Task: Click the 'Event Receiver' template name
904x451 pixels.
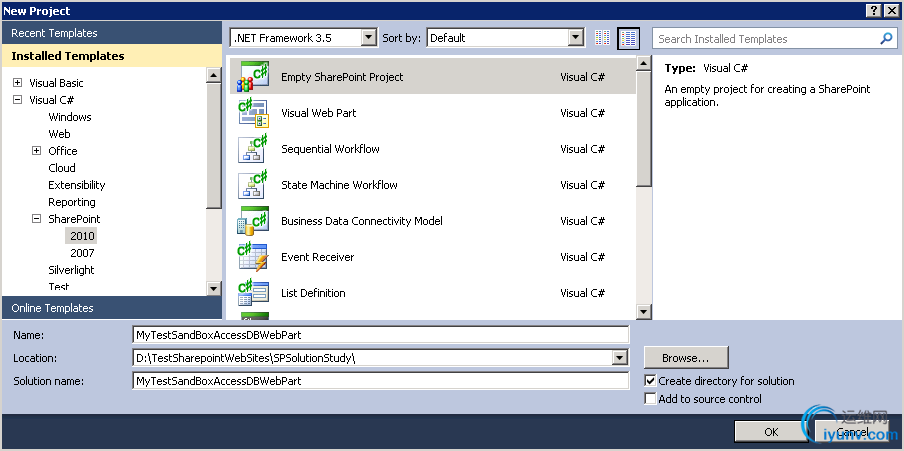Action: coord(318,257)
